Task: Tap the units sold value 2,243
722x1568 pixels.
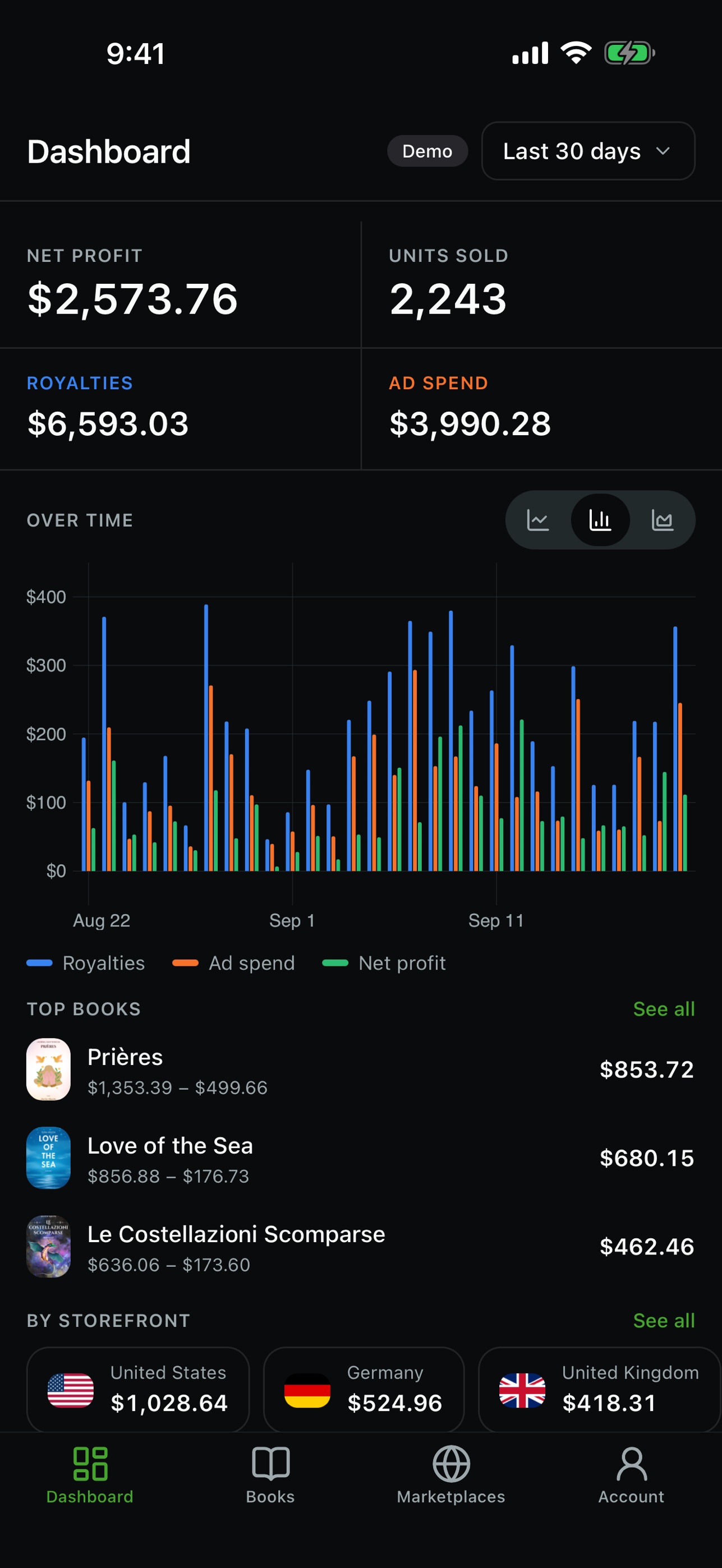Action: pos(448,299)
